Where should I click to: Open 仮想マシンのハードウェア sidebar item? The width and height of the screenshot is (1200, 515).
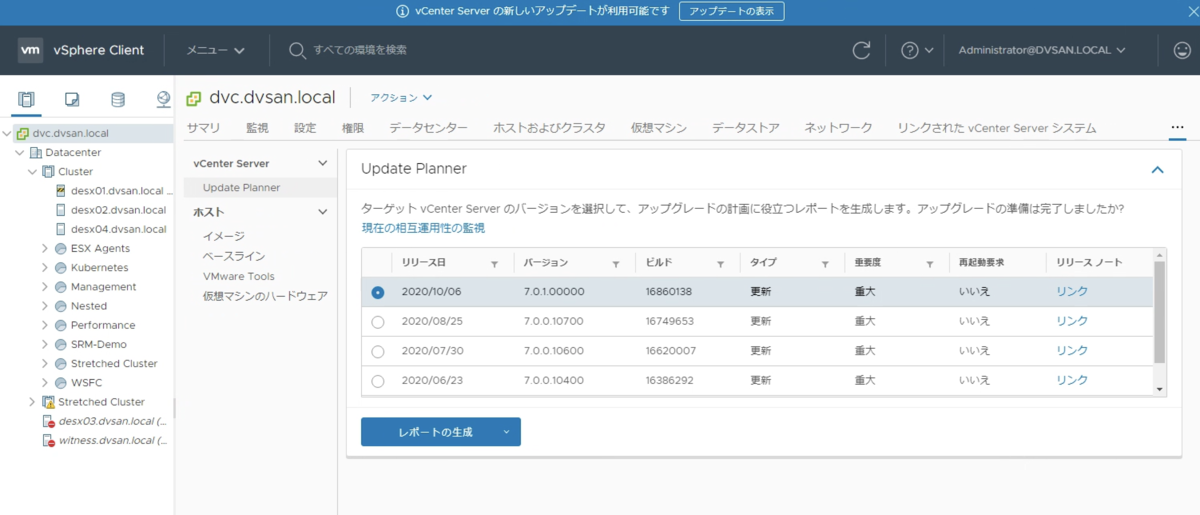coord(265,296)
